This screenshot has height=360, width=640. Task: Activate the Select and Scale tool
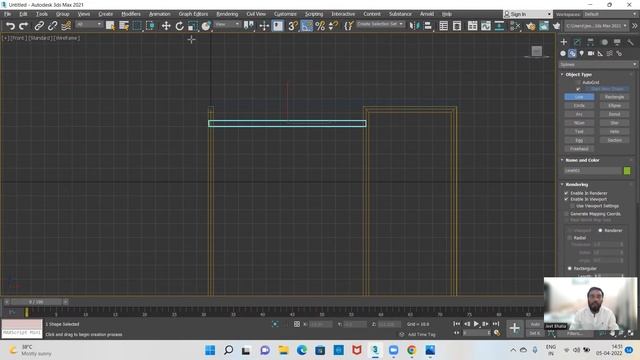tap(193, 26)
